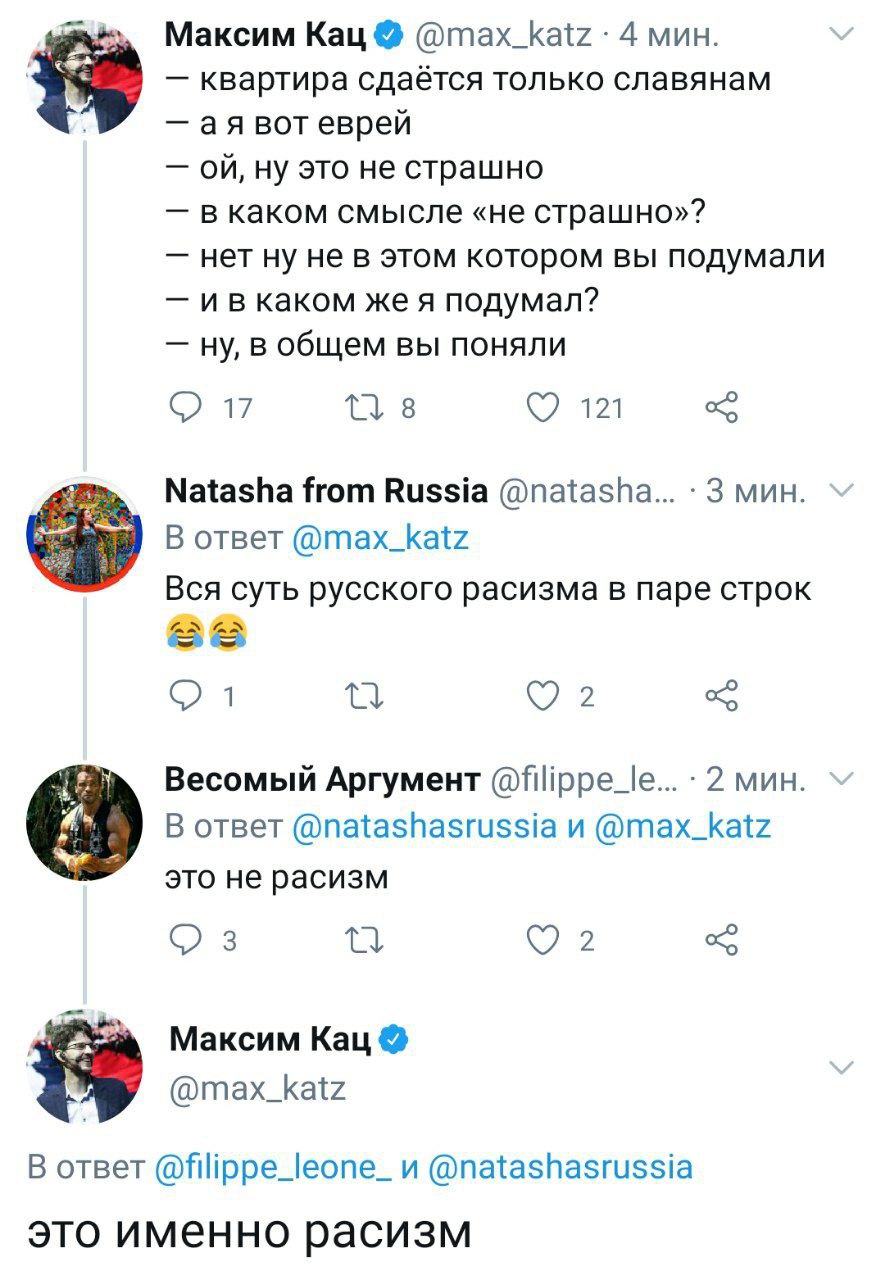Viewport: 885px width, 1280px height.
Task: Share Максим Кац's first tweet
Action: [x=721, y=408]
